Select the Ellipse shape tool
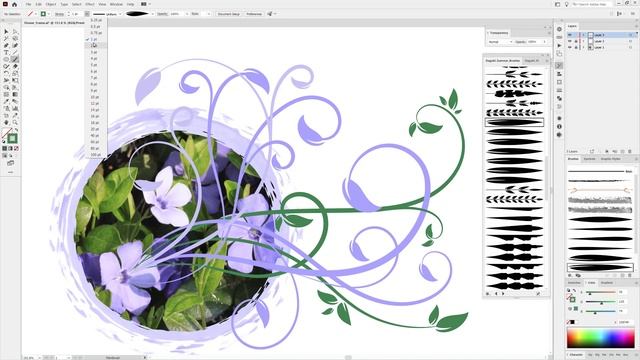 pyautogui.click(x=6, y=59)
